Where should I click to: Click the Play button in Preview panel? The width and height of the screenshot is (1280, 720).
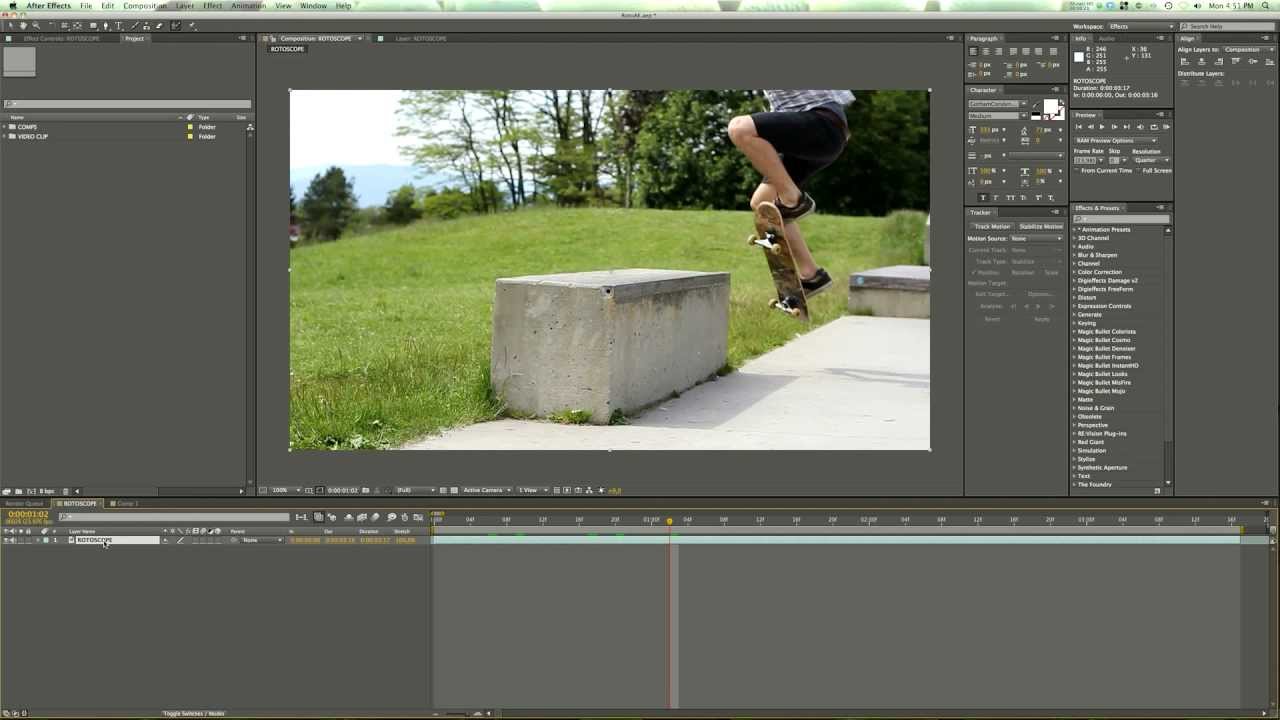tap(1102, 127)
